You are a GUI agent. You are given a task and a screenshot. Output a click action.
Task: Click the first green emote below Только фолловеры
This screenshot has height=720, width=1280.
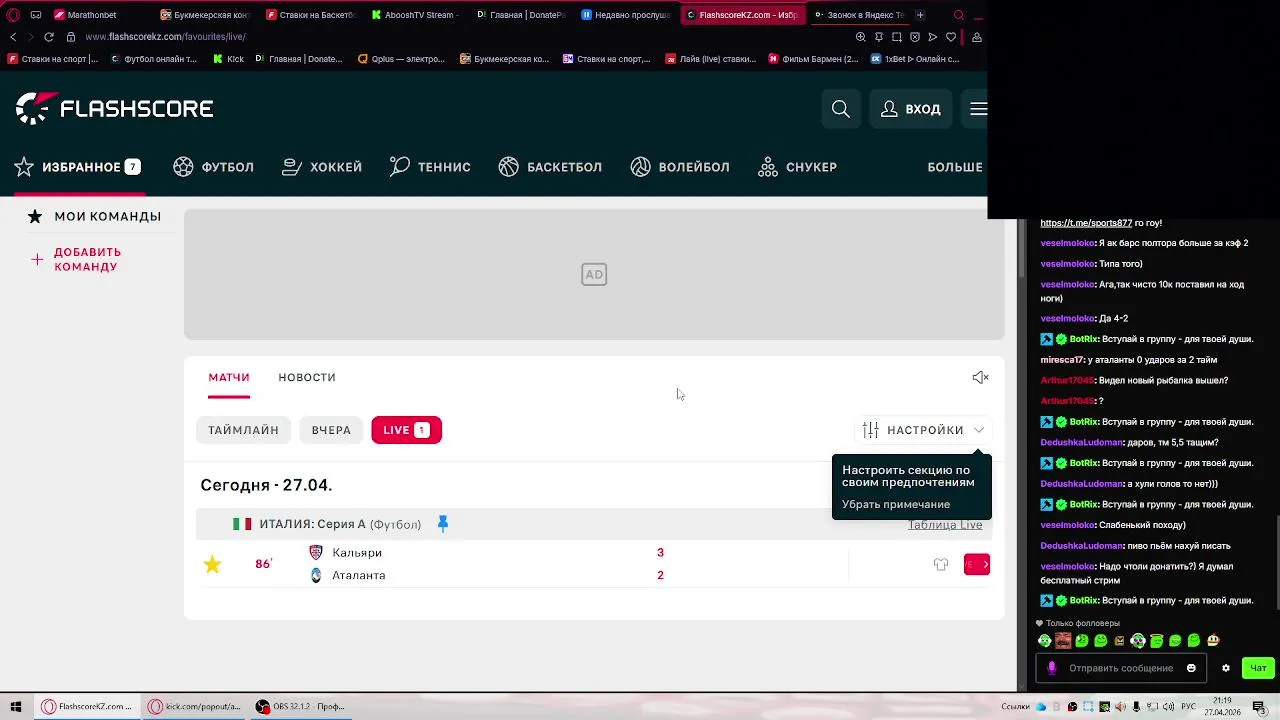1045,640
